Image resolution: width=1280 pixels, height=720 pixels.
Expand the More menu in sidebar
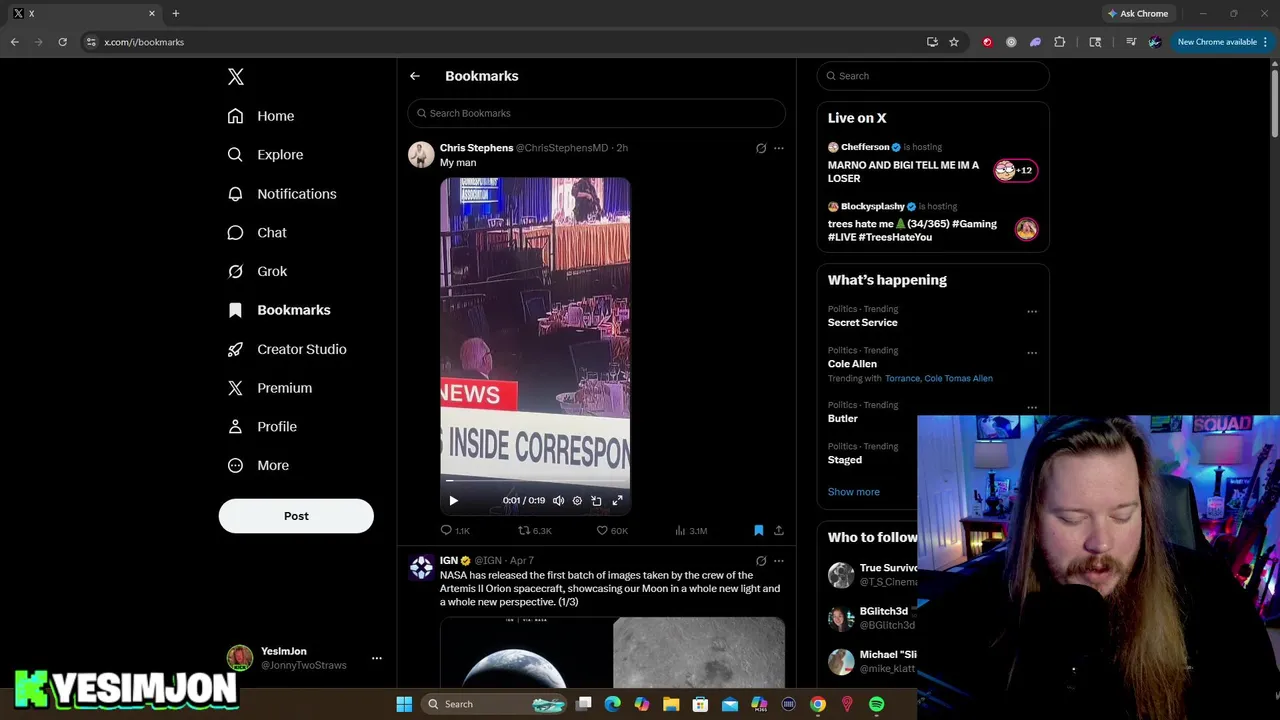pos(258,466)
